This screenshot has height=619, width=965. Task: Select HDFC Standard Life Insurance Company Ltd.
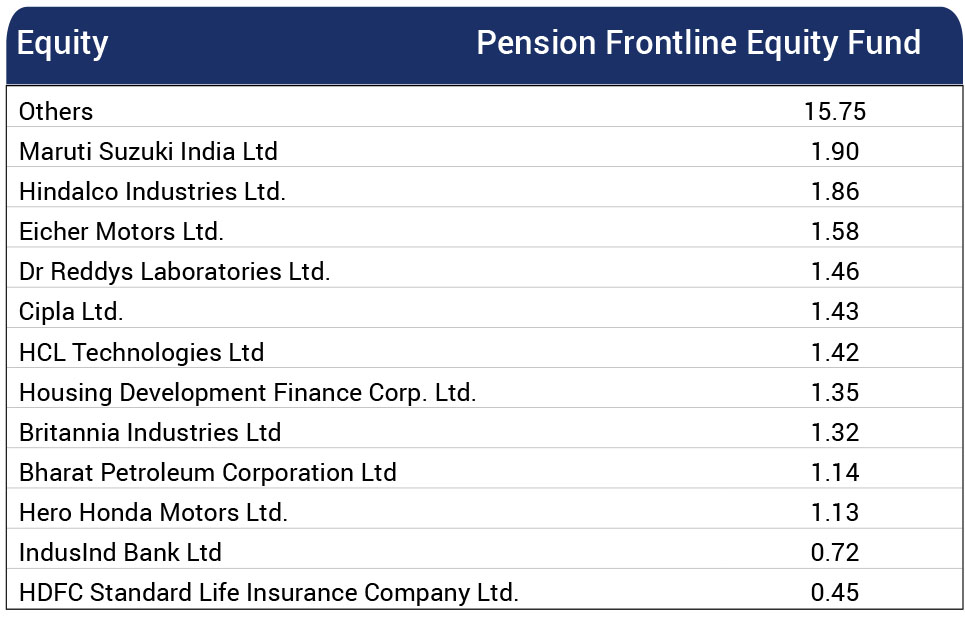(x=269, y=593)
